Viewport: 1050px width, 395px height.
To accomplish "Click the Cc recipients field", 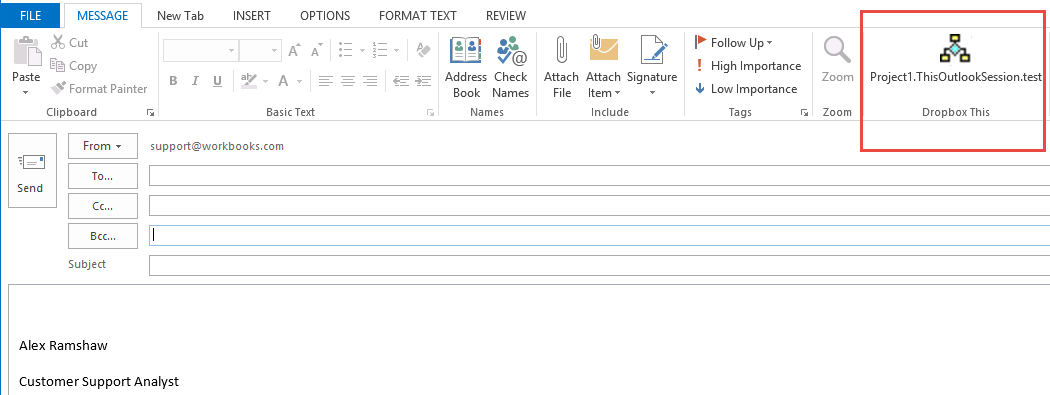I will pyautogui.click(x=599, y=206).
